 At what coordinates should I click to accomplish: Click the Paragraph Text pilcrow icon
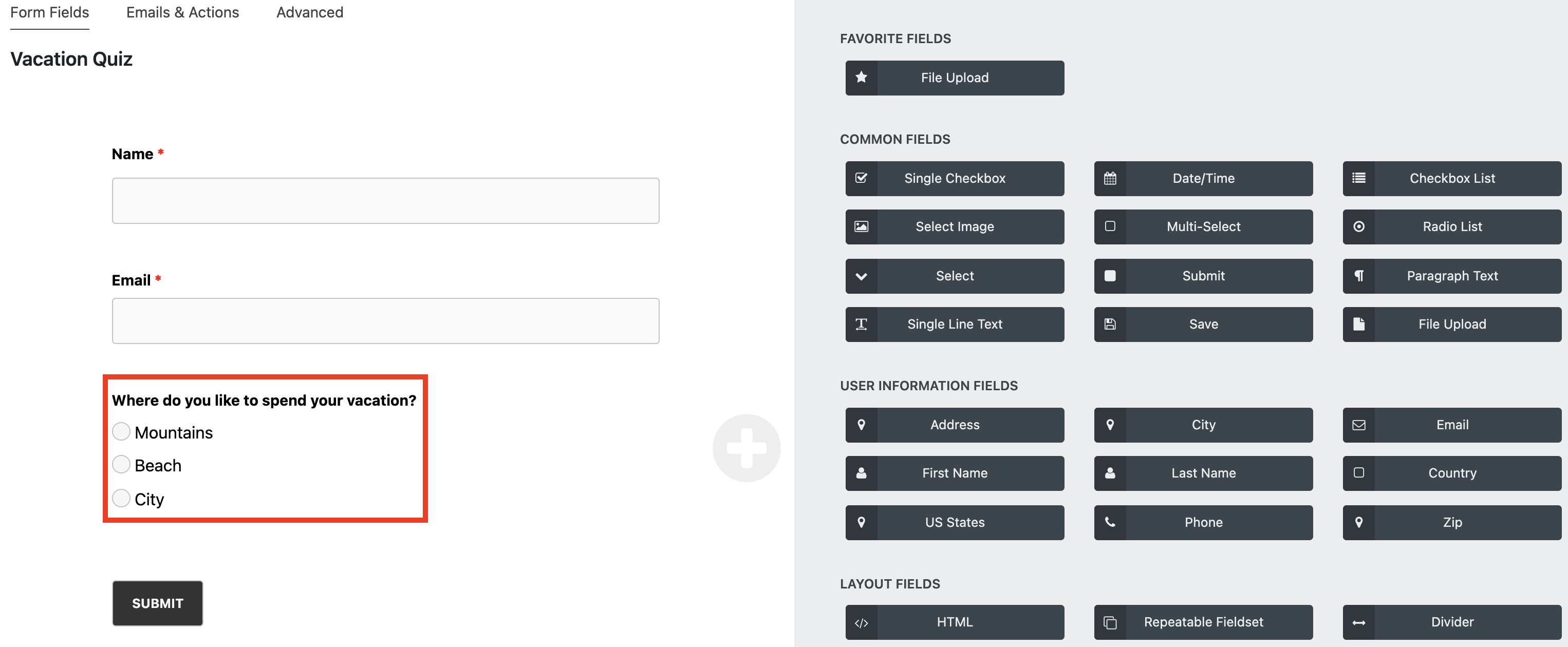point(1358,276)
